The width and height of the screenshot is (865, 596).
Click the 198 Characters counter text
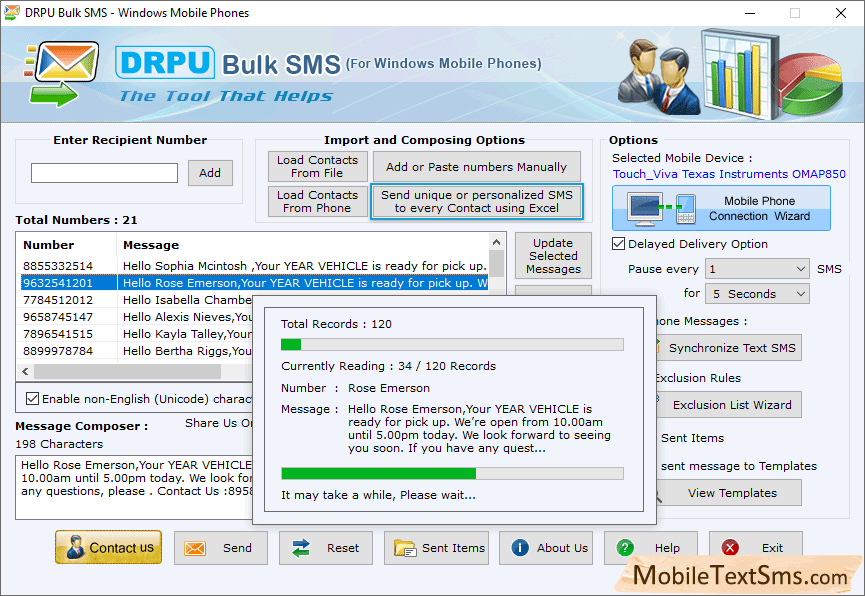(x=59, y=444)
